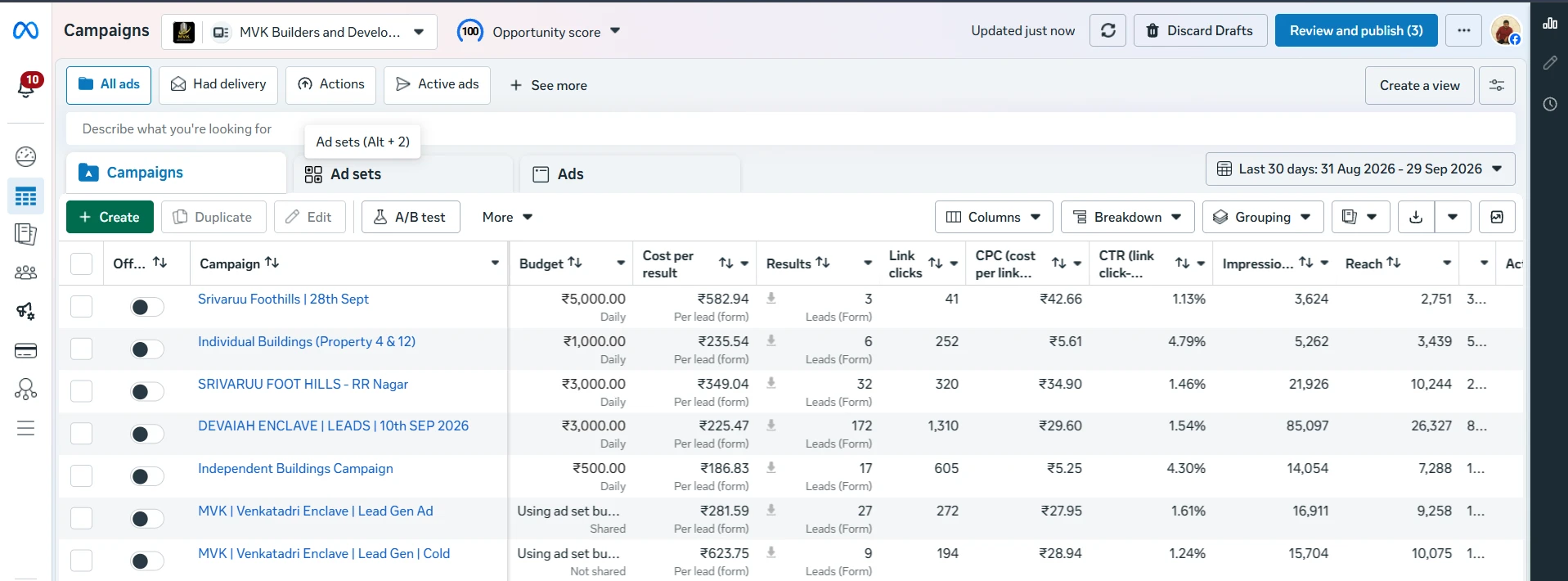The image size is (1568, 581).
Task: Select Campaigns table icon in sidebar
Action: [26, 196]
